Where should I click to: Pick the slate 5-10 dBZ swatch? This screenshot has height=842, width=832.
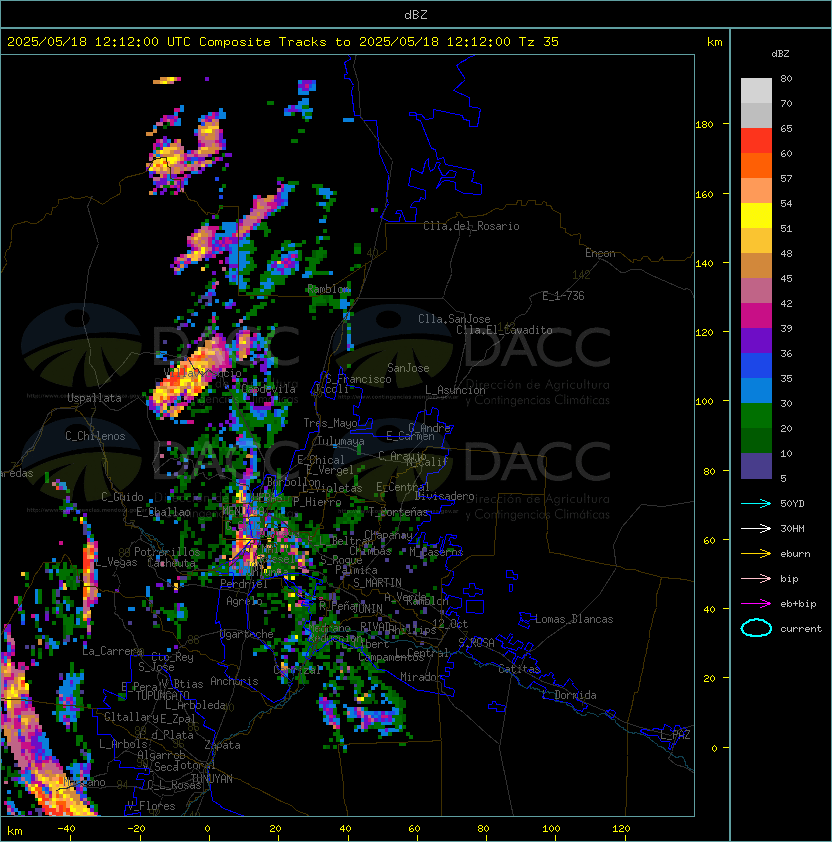pyautogui.click(x=756, y=466)
